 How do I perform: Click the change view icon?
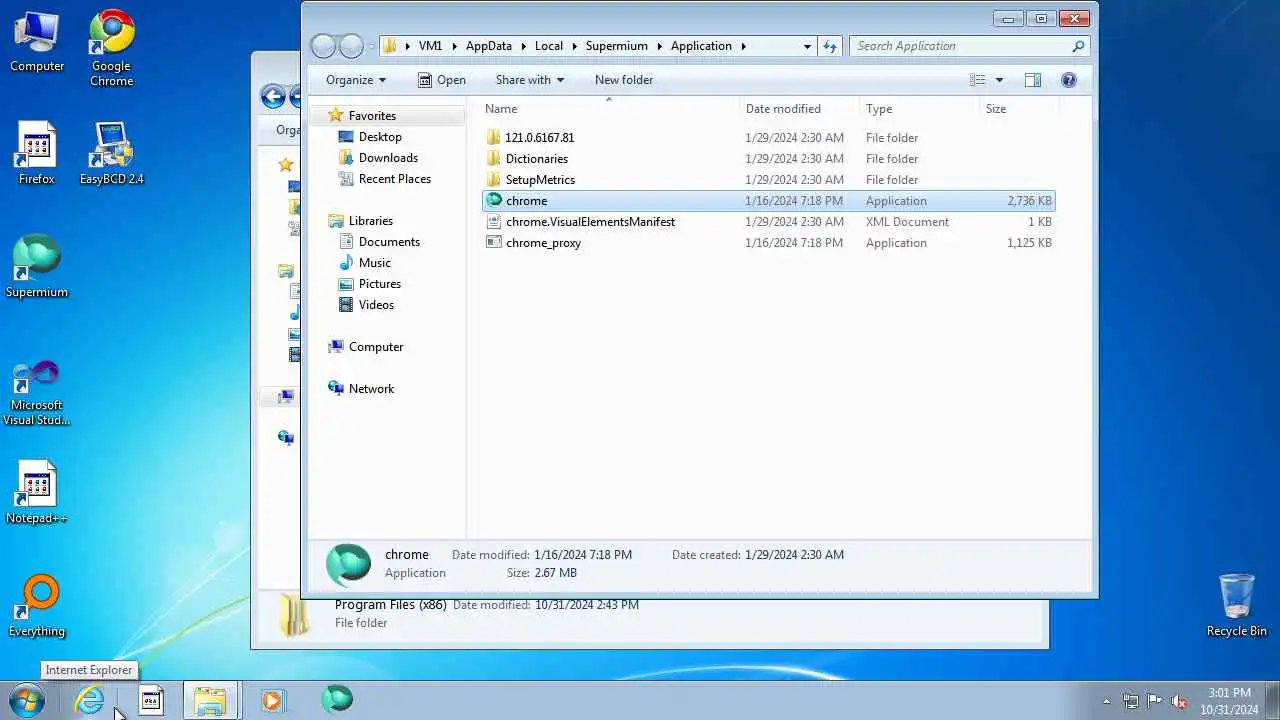pyautogui.click(x=977, y=80)
